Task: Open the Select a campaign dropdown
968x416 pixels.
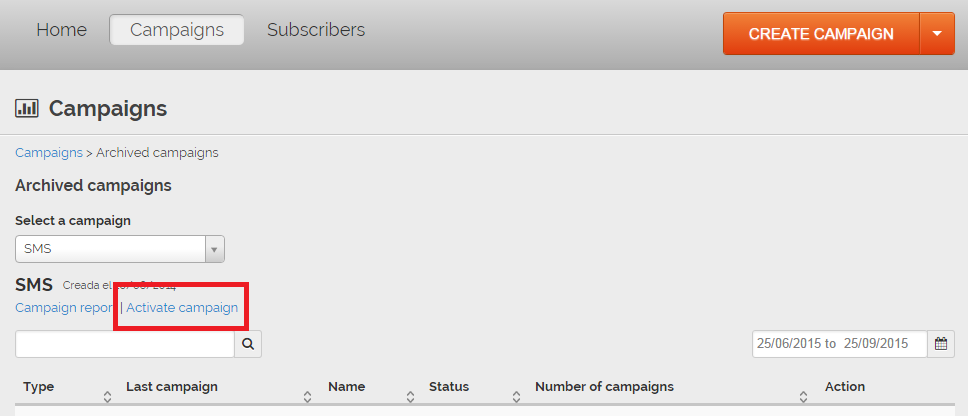Action: [120, 249]
